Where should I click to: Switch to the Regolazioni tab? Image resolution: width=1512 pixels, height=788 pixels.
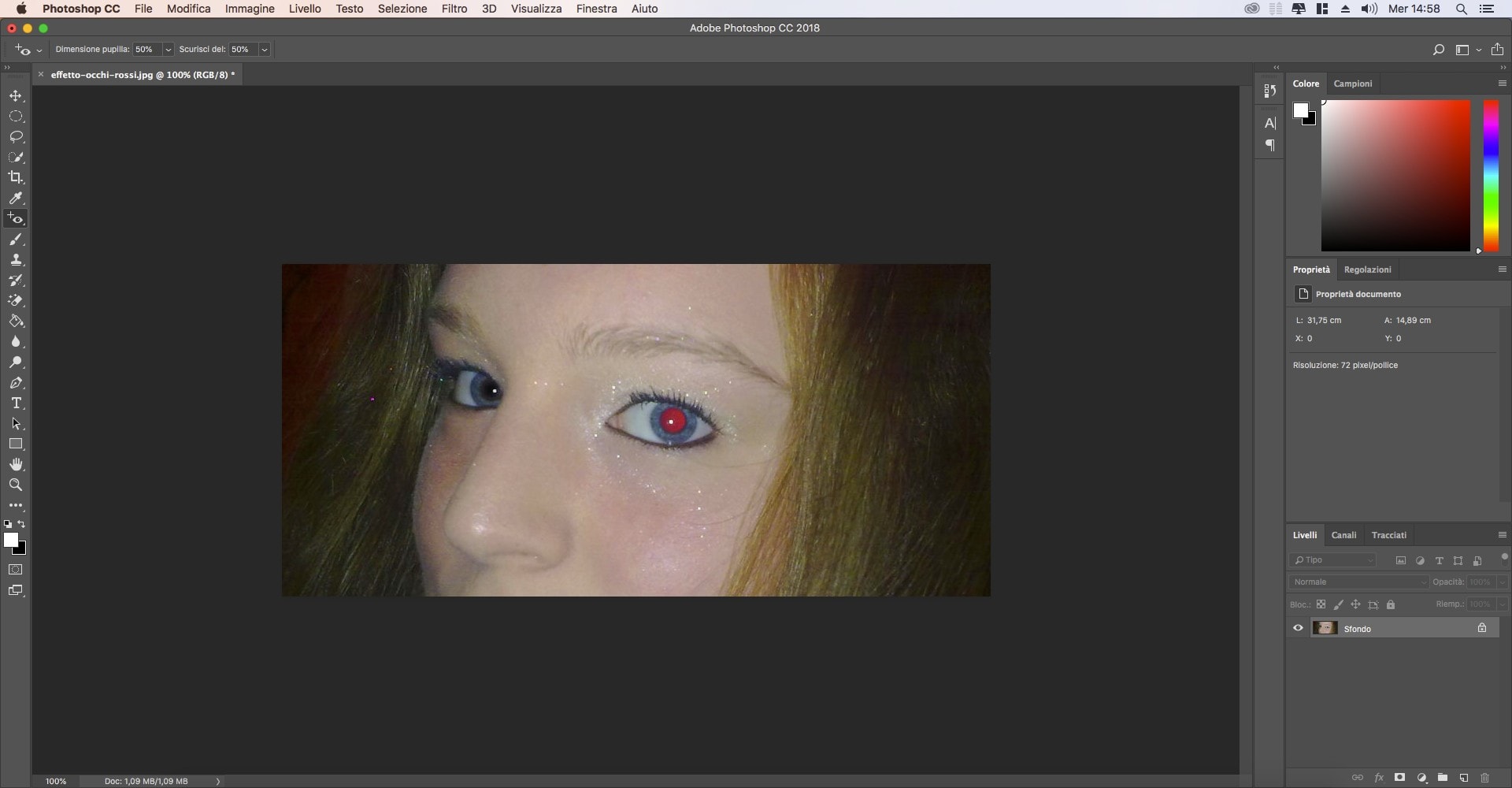pos(1367,269)
